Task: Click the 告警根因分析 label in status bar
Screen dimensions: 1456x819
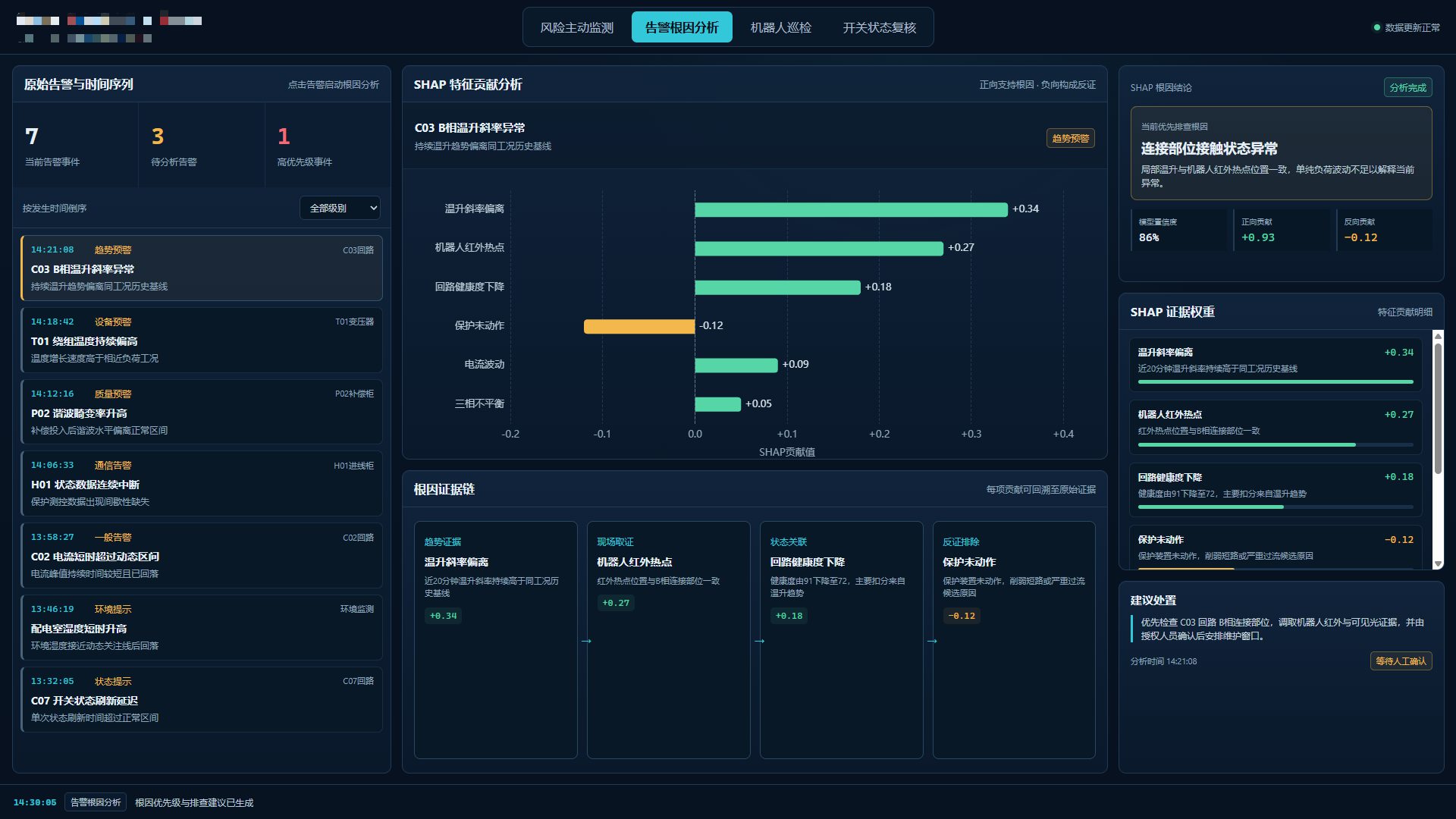Action: pyautogui.click(x=96, y=802)
